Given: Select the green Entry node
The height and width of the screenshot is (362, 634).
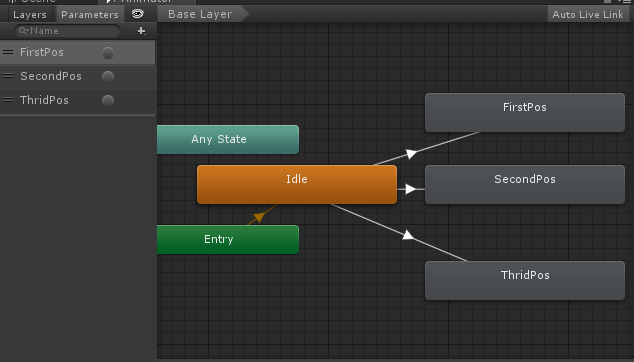Looking at the screenshot, I should coord(228,239).
